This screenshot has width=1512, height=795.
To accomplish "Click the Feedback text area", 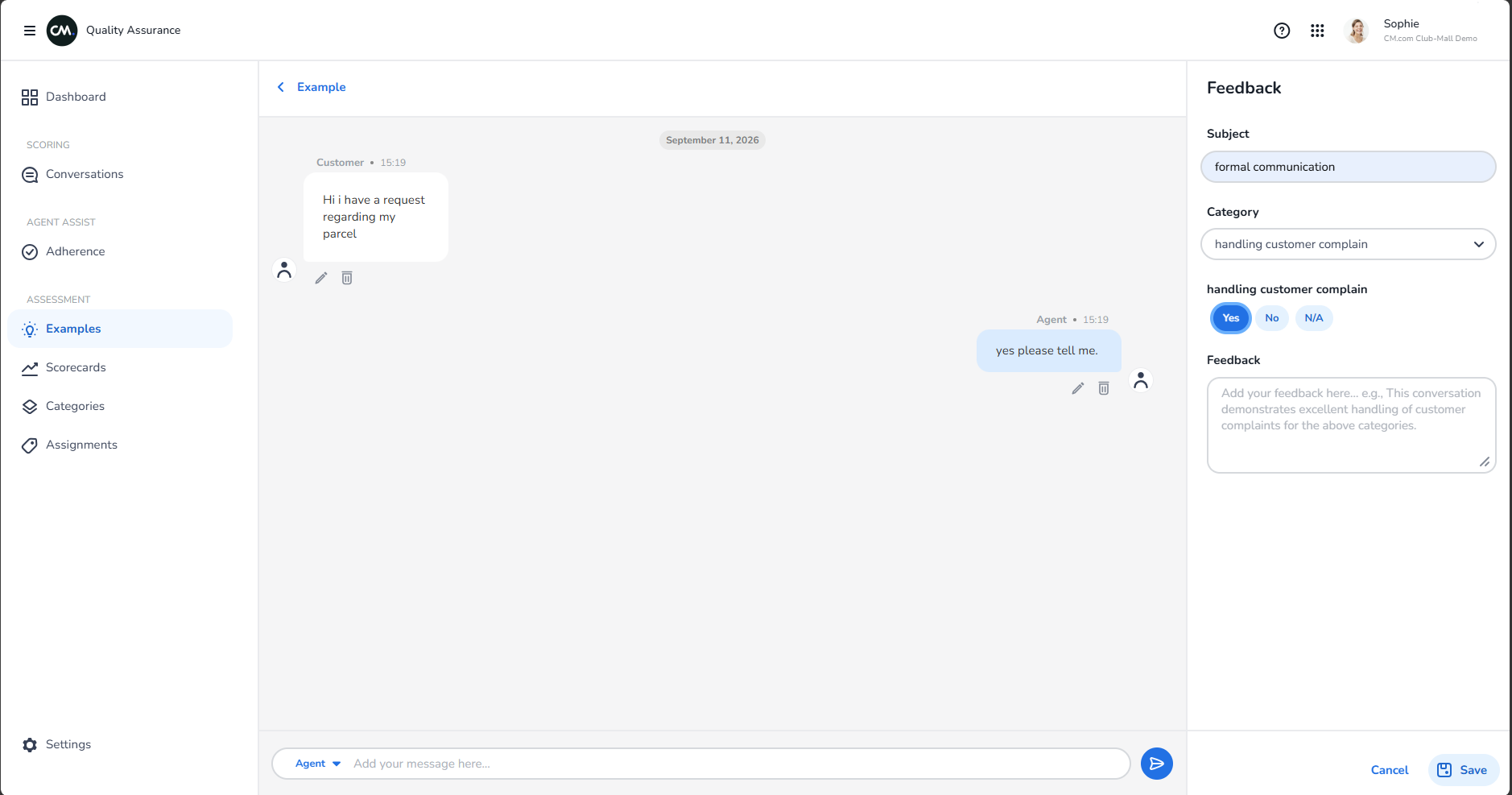I will pos(1352,425).
